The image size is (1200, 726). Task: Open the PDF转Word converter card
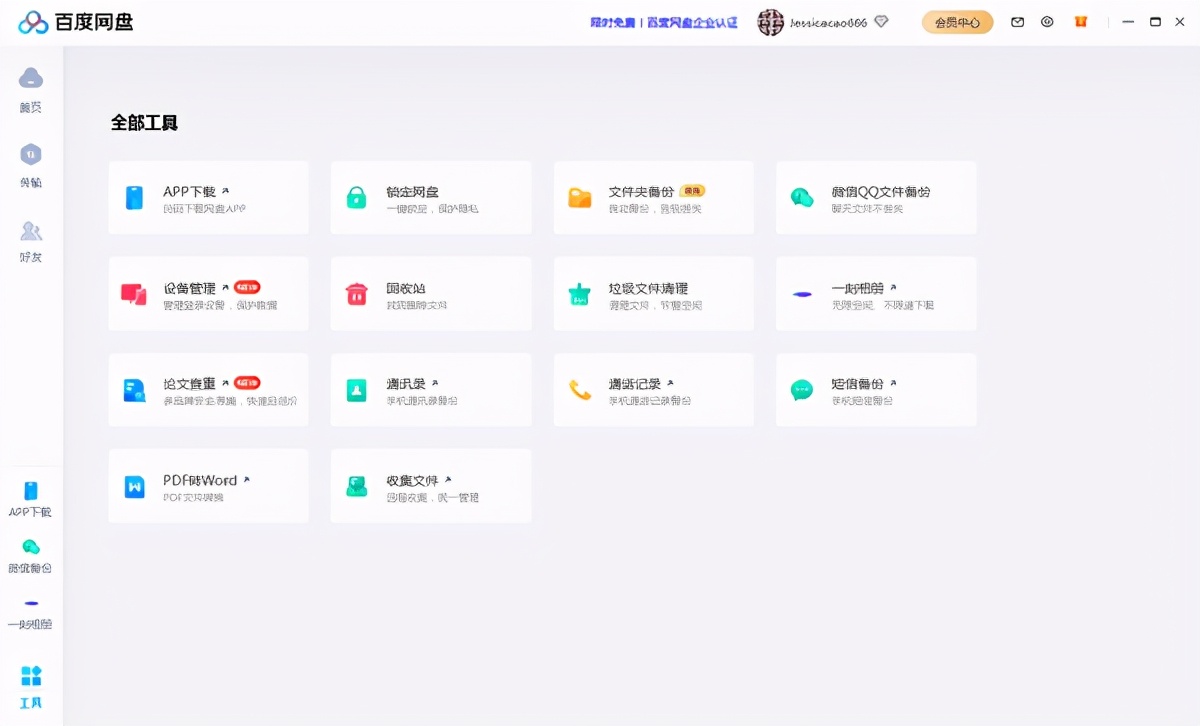point(208,486)
